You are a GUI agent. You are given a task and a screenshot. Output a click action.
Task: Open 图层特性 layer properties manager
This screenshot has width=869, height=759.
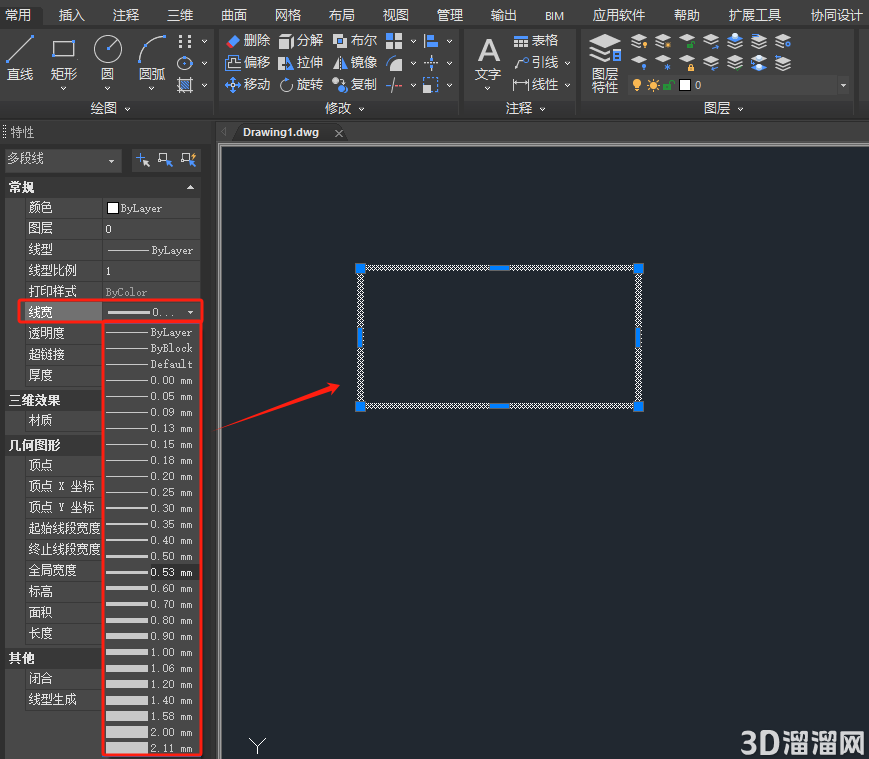(x=605, y=63)
